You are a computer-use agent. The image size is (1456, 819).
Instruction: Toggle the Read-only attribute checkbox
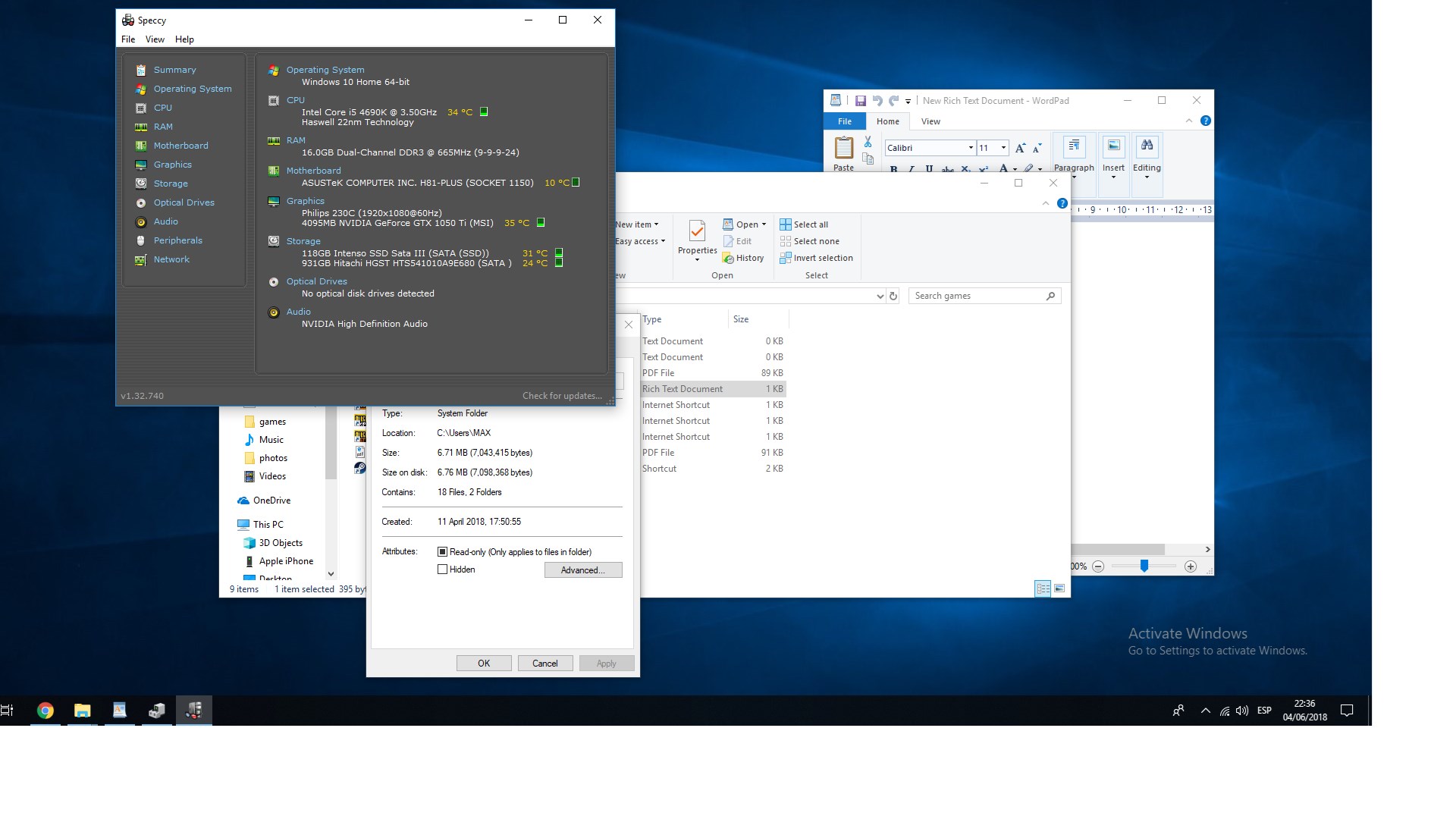(442, 552)
